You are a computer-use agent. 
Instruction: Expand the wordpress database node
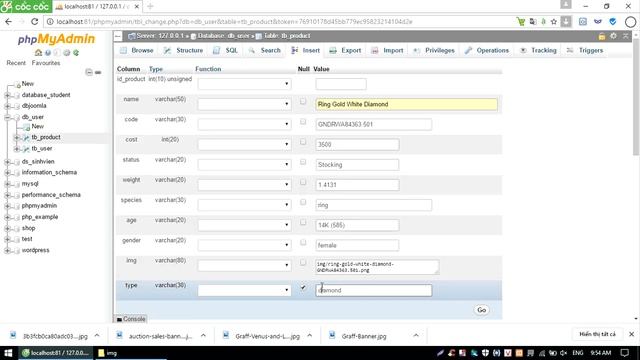pos(7,250)
